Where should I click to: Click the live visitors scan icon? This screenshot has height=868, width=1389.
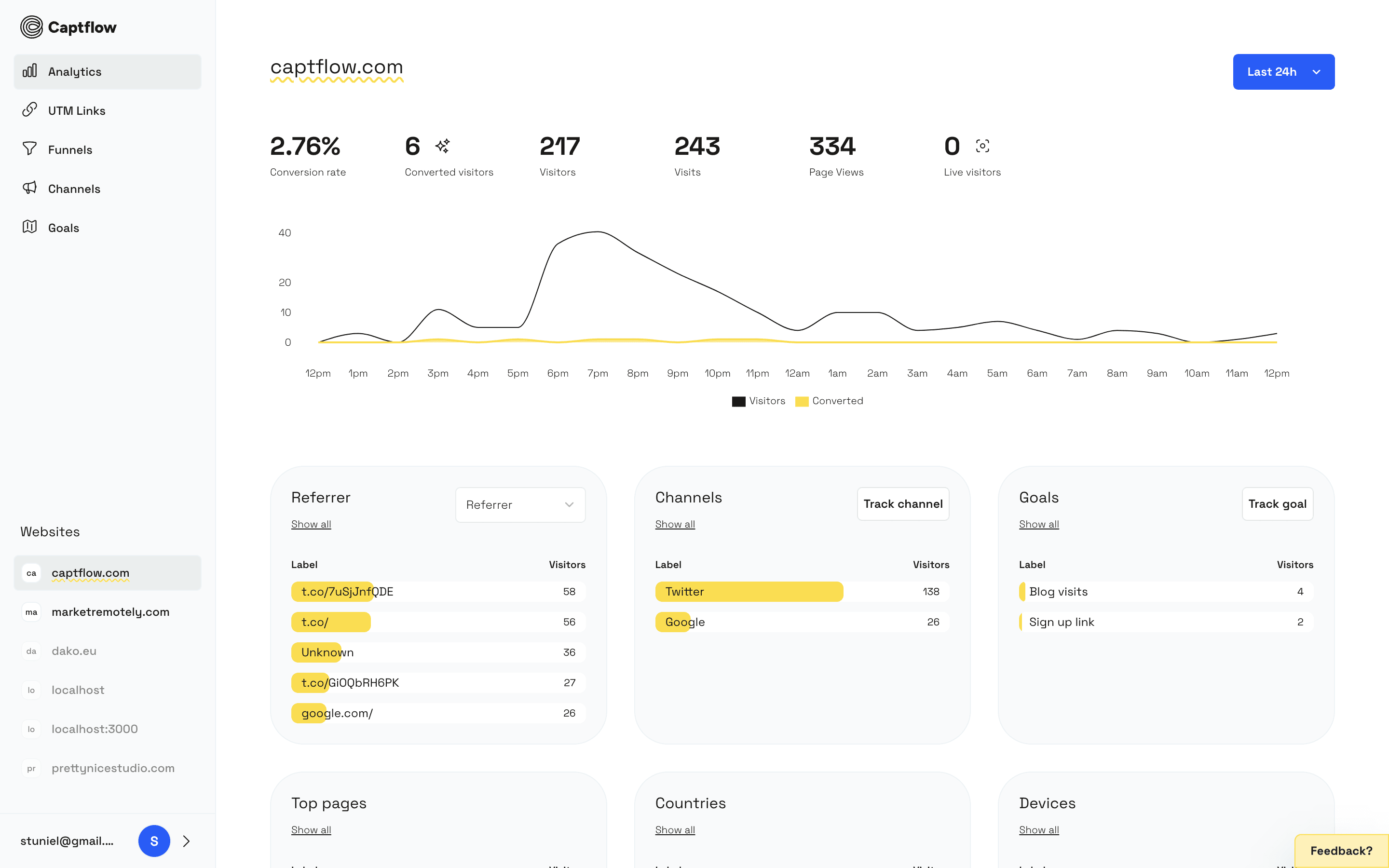click(x=982, y=146)
